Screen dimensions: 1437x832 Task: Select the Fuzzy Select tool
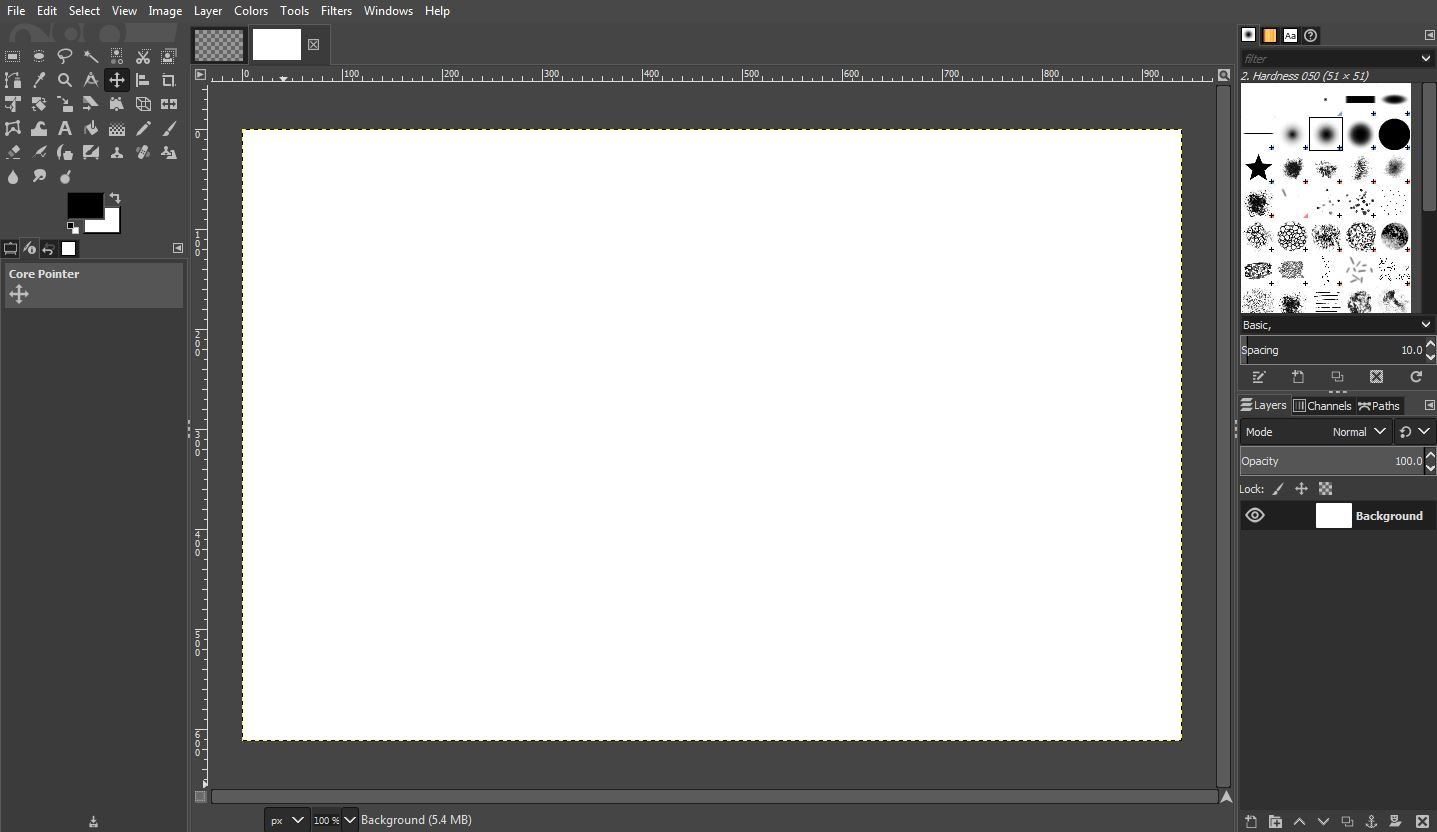91,56
